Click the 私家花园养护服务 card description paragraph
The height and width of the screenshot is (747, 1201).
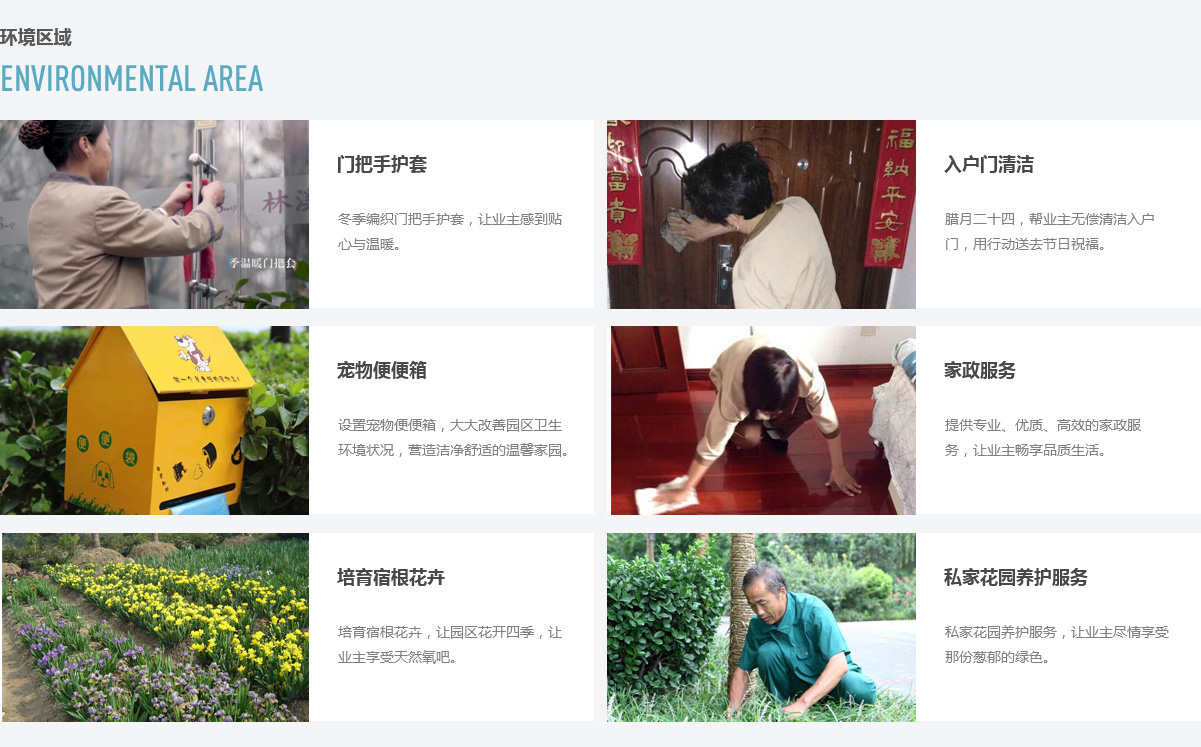click(1057, 645)
